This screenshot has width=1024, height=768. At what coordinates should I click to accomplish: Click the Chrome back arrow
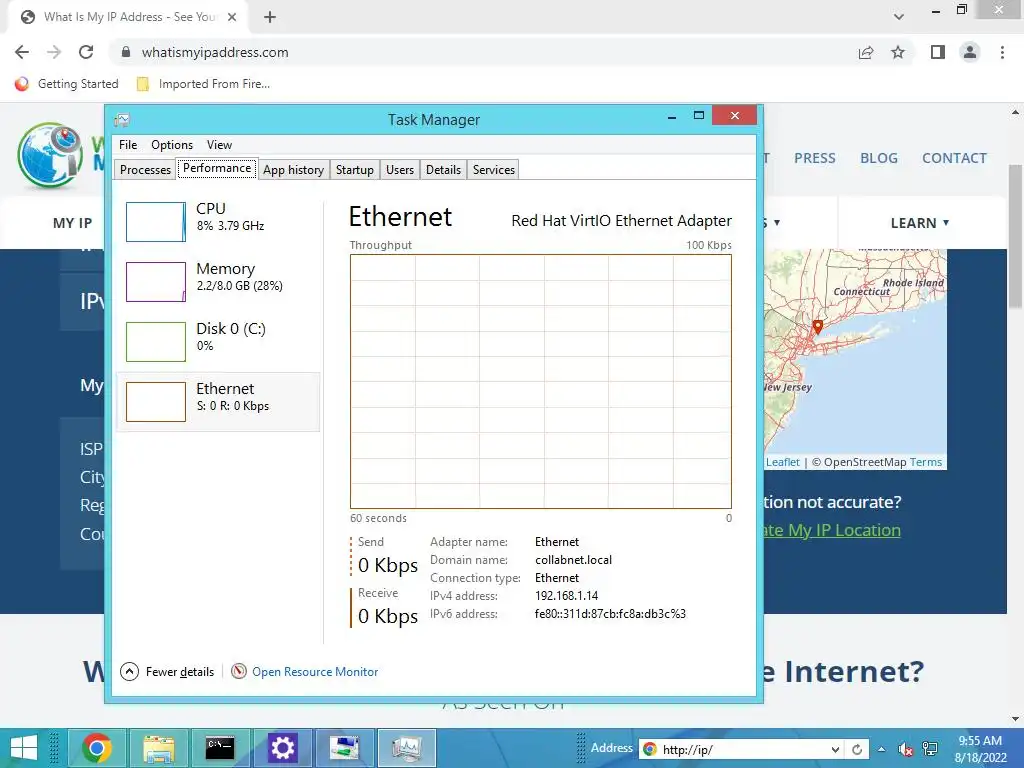[x=22, y=52]
